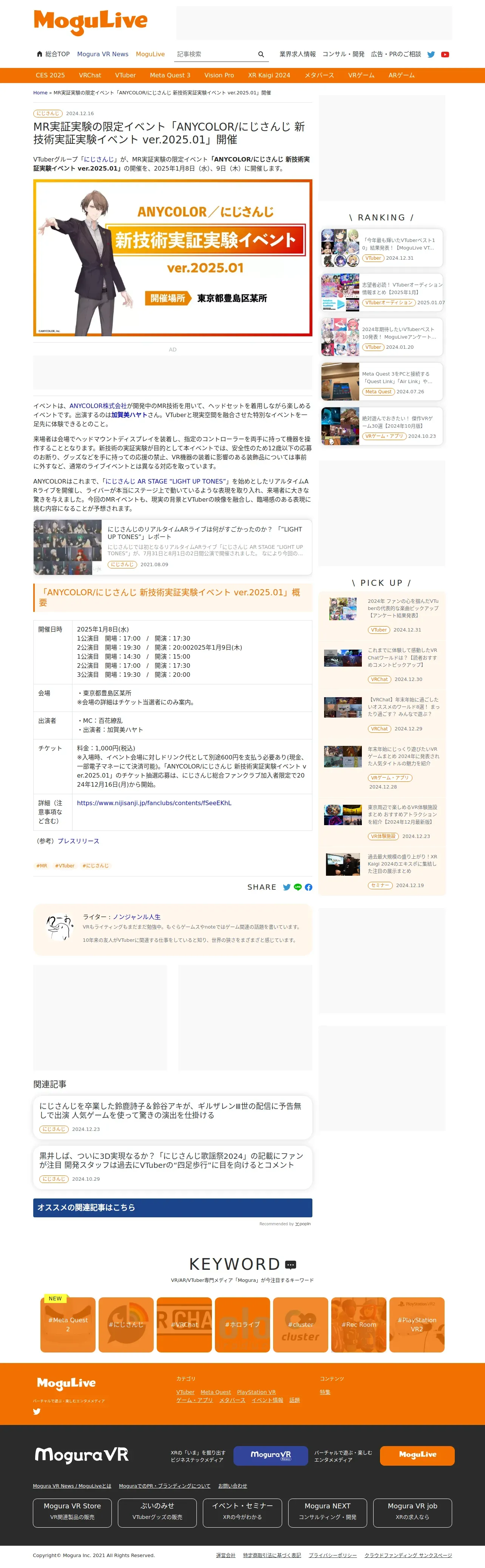Open ranking article VTuberオーディション情報まとめ
Screen dimensions: 485x1568
pyautogui.click(x=382, y=293)
